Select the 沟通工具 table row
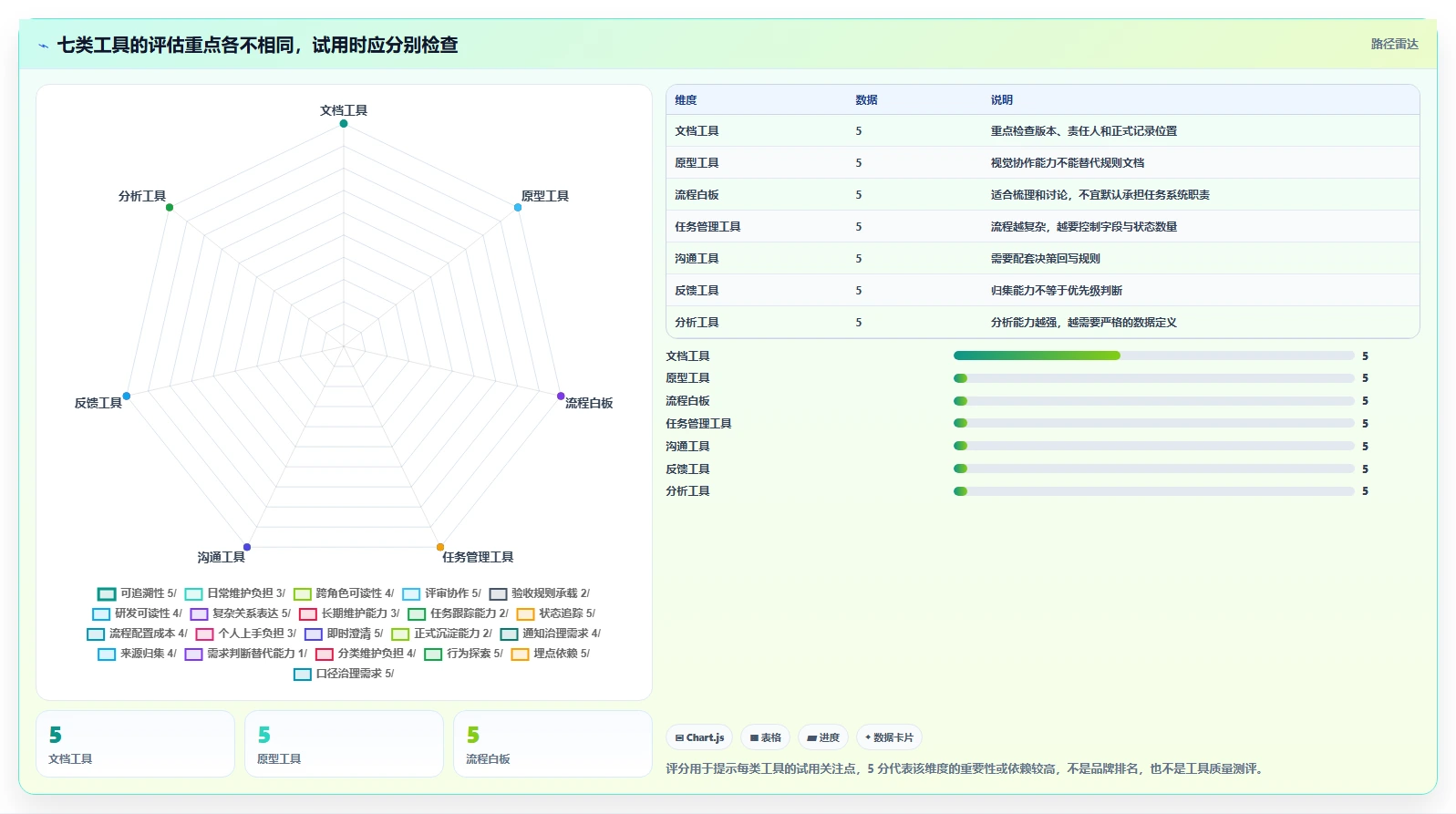 (1043, 259)
